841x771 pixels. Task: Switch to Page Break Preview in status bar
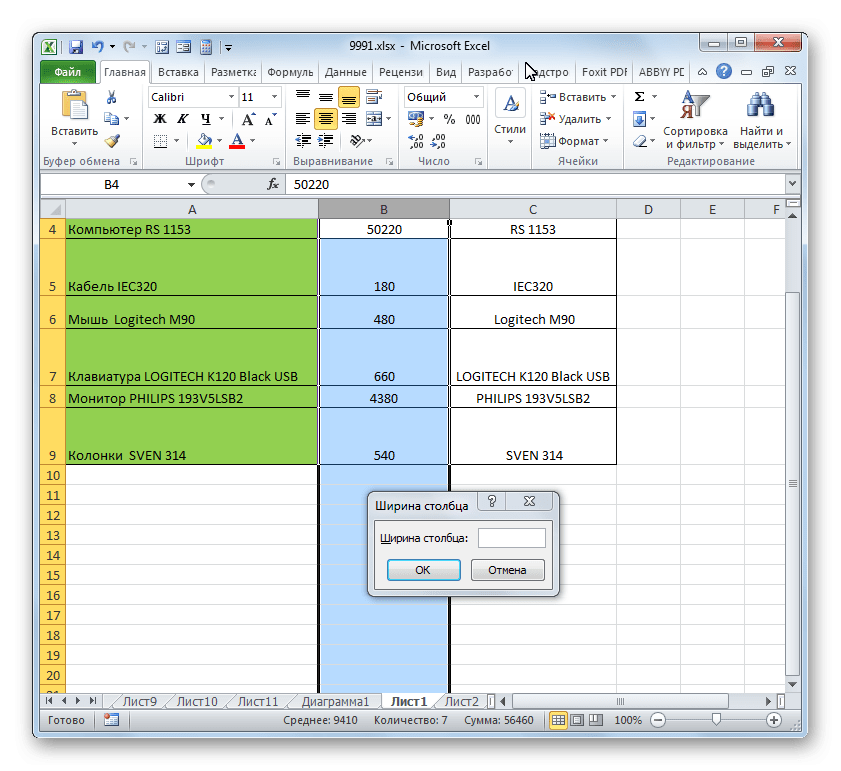[x=596, y=720]
